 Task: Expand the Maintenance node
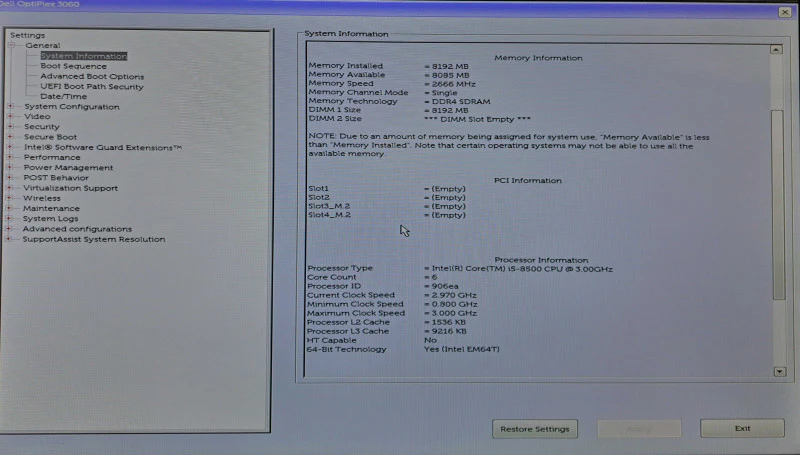[9, 208]
